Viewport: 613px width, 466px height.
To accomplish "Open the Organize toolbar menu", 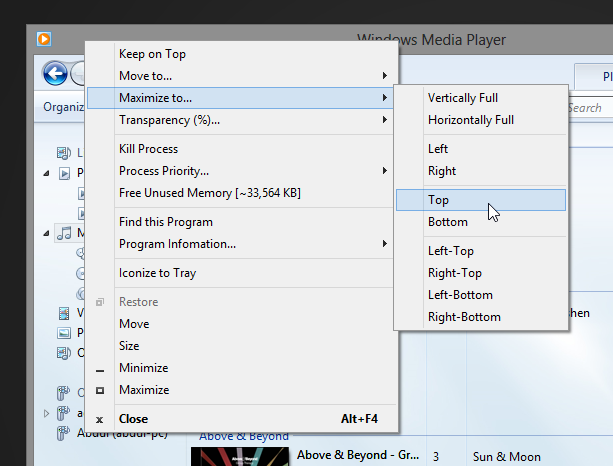I will pyautogui.click(x=64, y=107).
